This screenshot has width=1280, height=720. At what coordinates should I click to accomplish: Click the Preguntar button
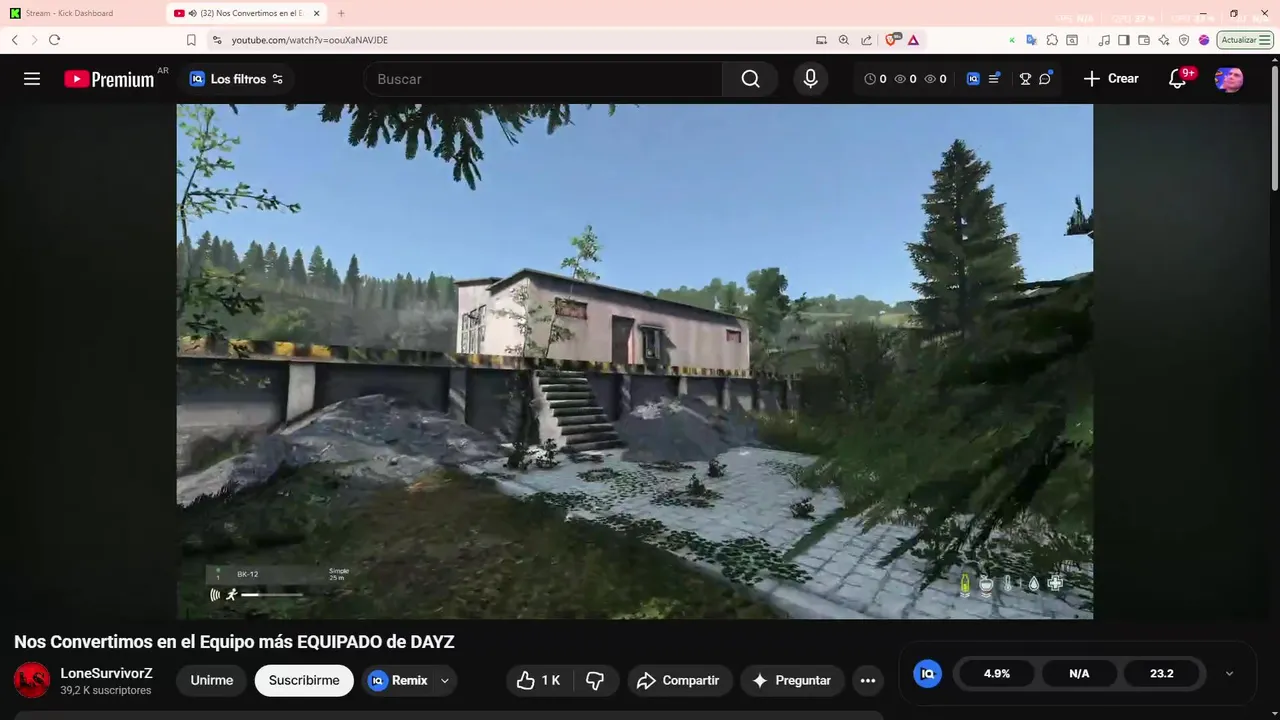click(792, 680)
